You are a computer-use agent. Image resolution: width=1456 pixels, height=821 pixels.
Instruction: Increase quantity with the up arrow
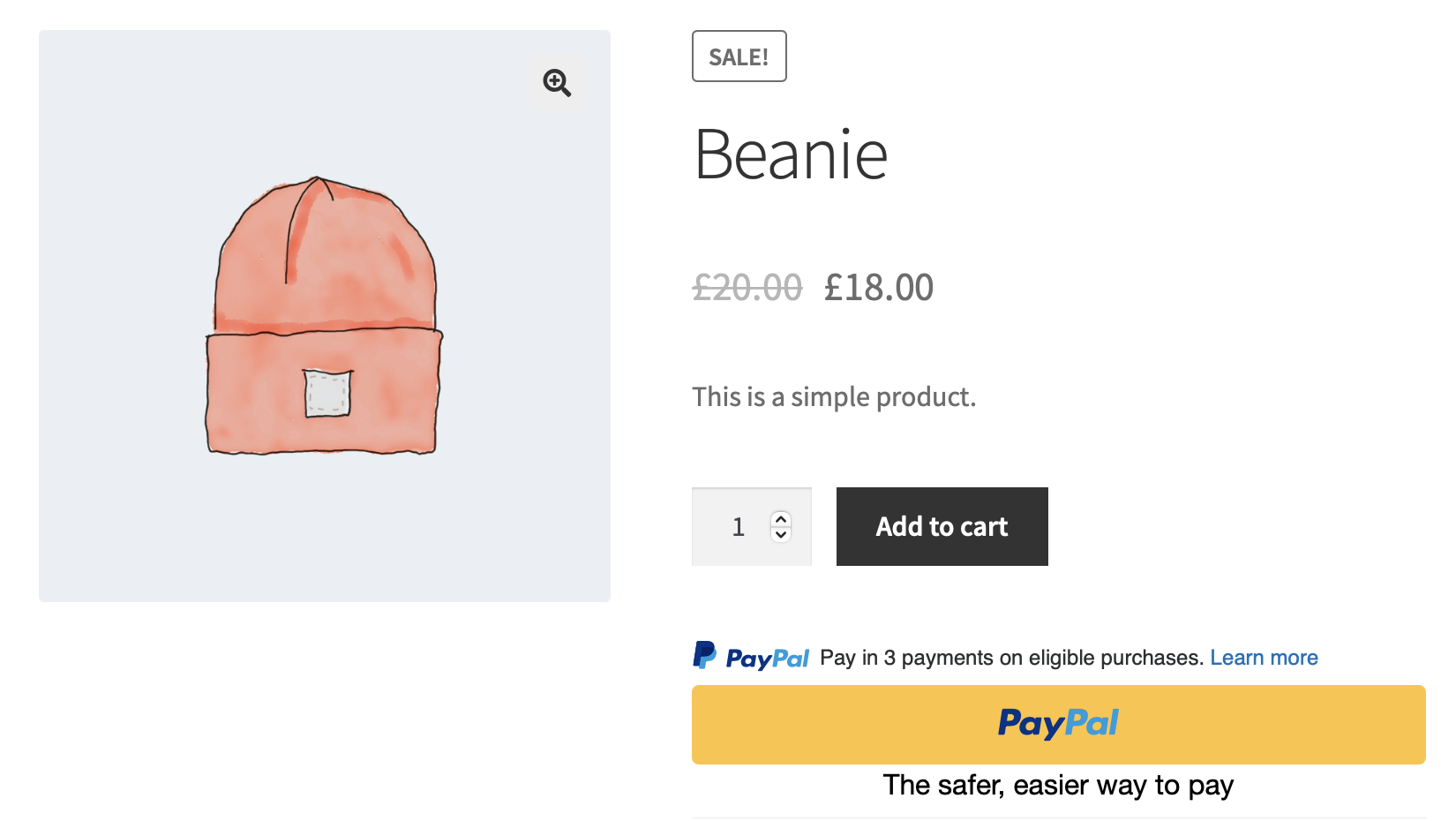pyautogui.click(x=781, y=519)
